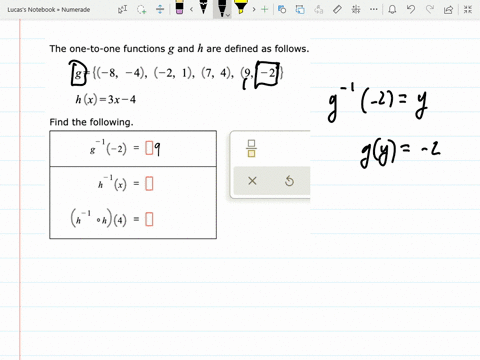Viewport: 480px width, 360px height.
Task: Open the Shapes tool
Action: point(282,9)
